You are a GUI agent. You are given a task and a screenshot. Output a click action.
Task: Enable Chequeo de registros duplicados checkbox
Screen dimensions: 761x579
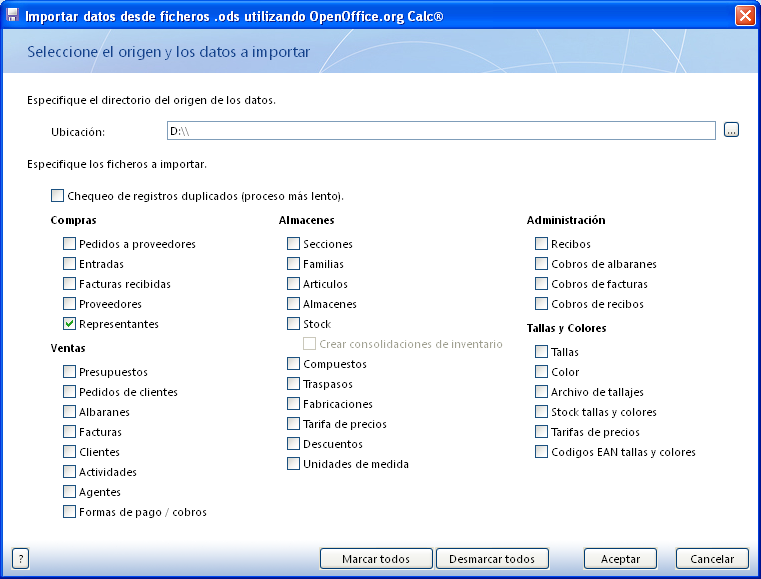pyautogui.click(x=57, y=196)
